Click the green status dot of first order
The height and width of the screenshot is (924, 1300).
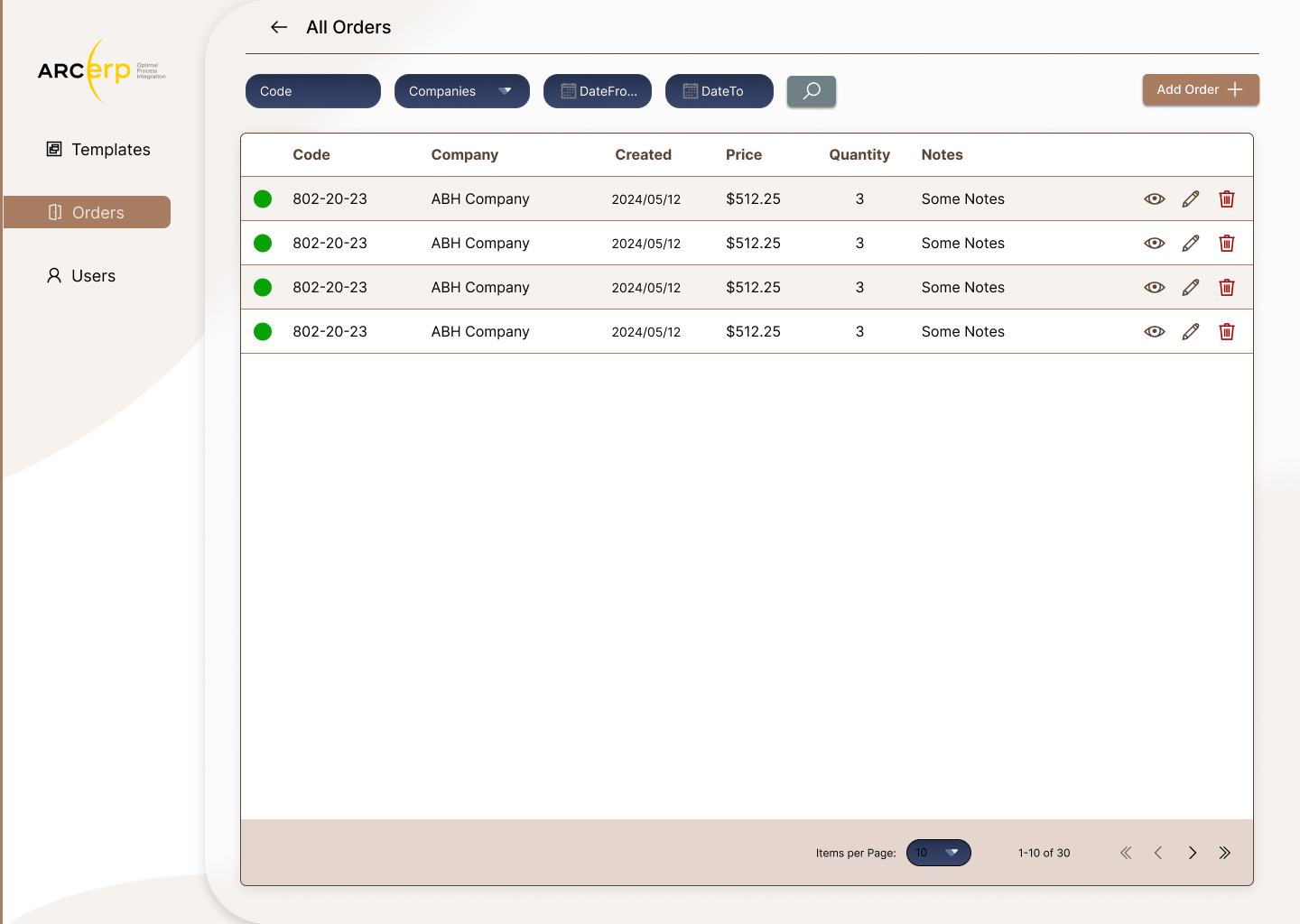[x=263, y=199]
